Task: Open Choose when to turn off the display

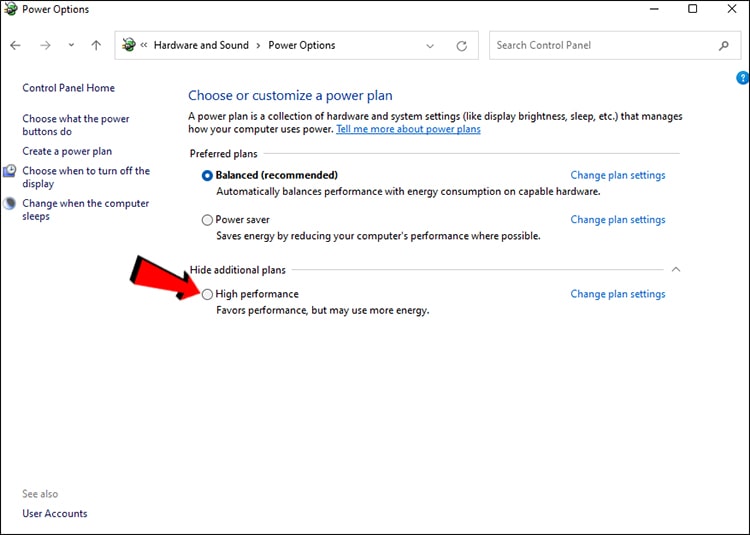Action: point(86,177)
